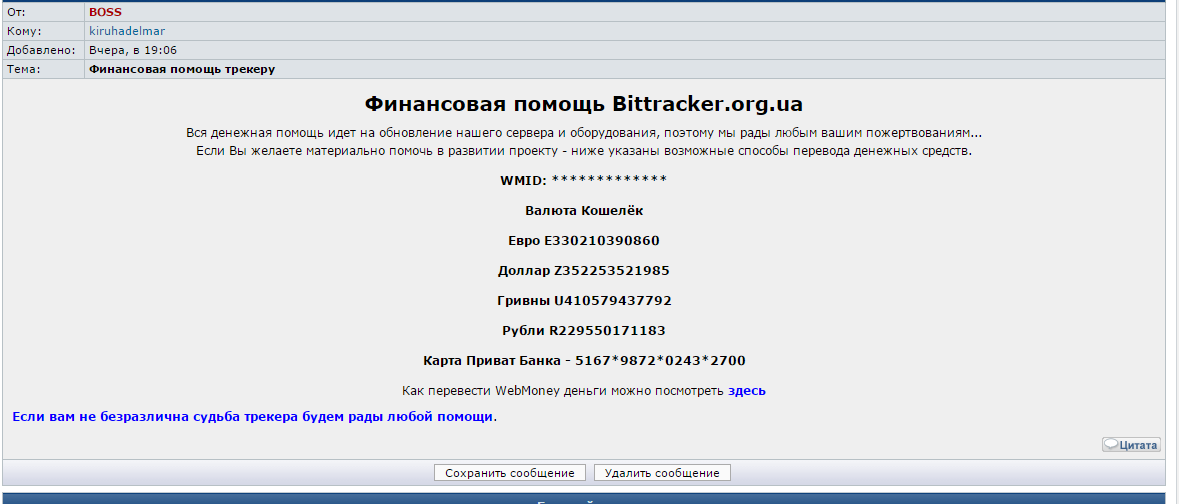Click the 'Кому:' field label

click(24, 31)
